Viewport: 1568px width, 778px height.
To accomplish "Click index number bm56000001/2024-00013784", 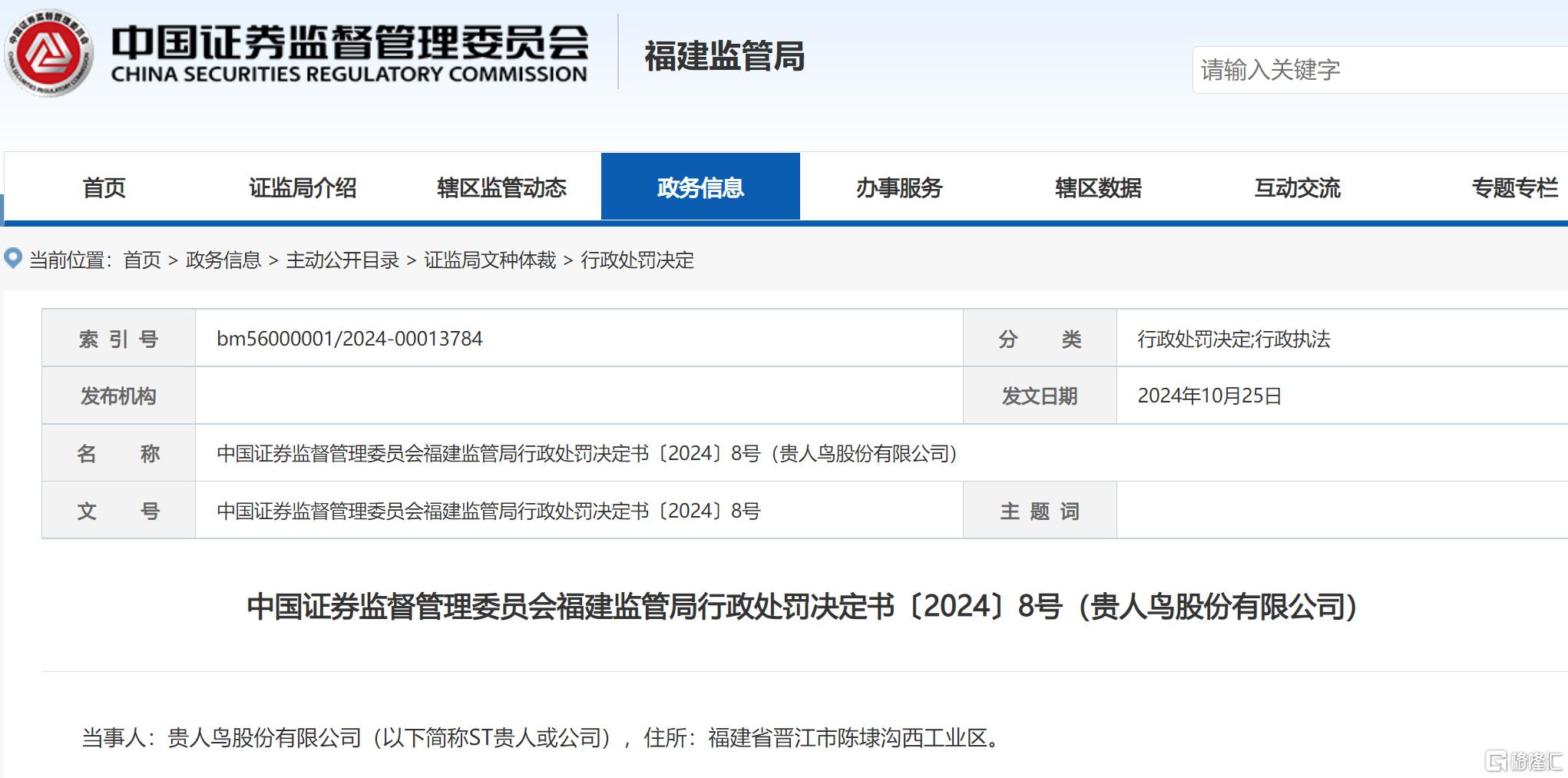I will click(x=349, y=339).
